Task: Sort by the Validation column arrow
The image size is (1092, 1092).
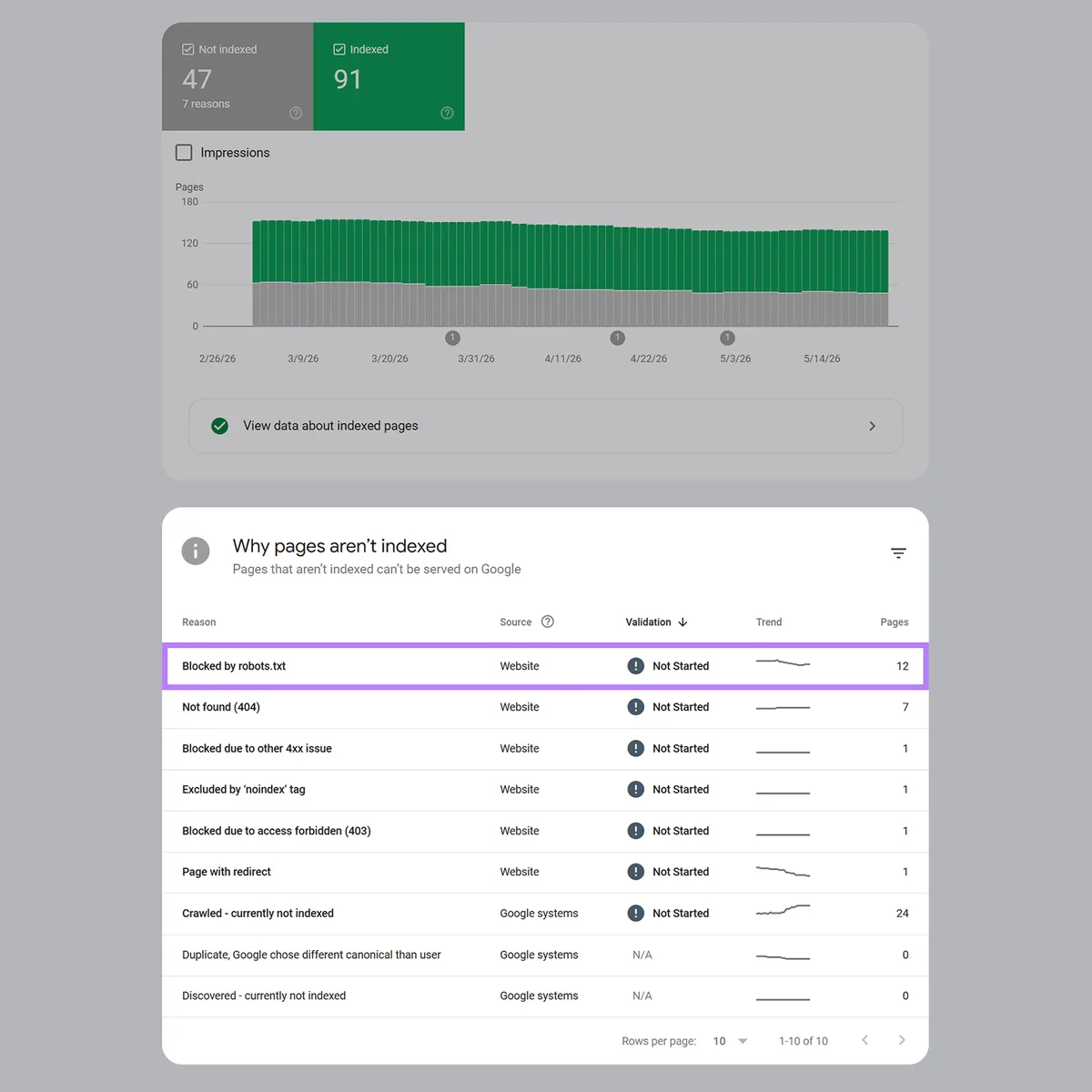Action: pyautogui.click(x=682, y=622)
